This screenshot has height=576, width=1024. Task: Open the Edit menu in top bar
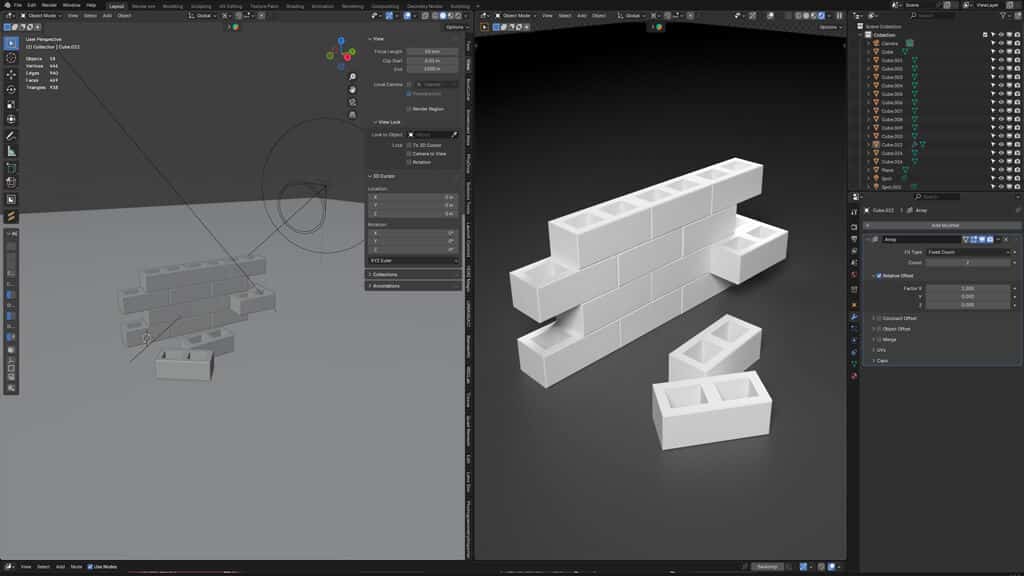pos(32,5)
